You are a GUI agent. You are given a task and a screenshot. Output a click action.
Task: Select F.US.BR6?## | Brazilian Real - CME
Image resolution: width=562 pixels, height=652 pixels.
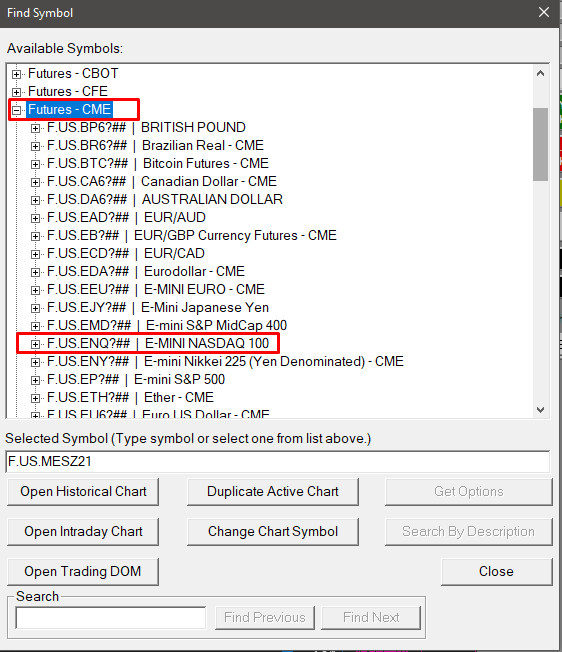tap(155, 145)
